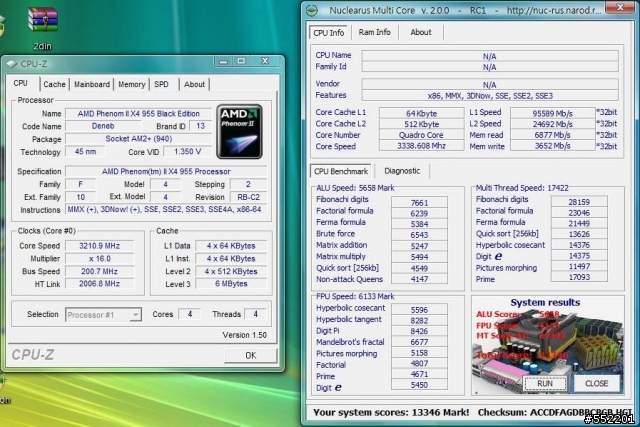Open the Nuclearus About tab

(421, 32)
